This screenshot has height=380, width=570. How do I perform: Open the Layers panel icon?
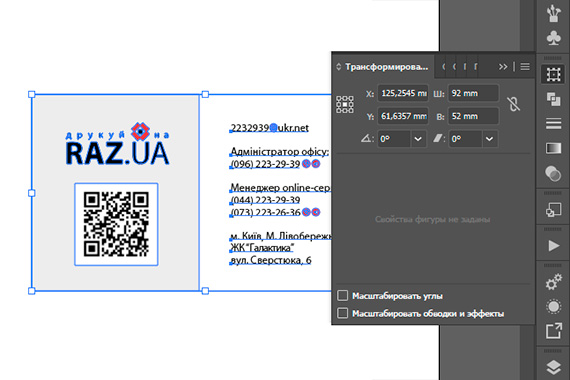point(553,367)
